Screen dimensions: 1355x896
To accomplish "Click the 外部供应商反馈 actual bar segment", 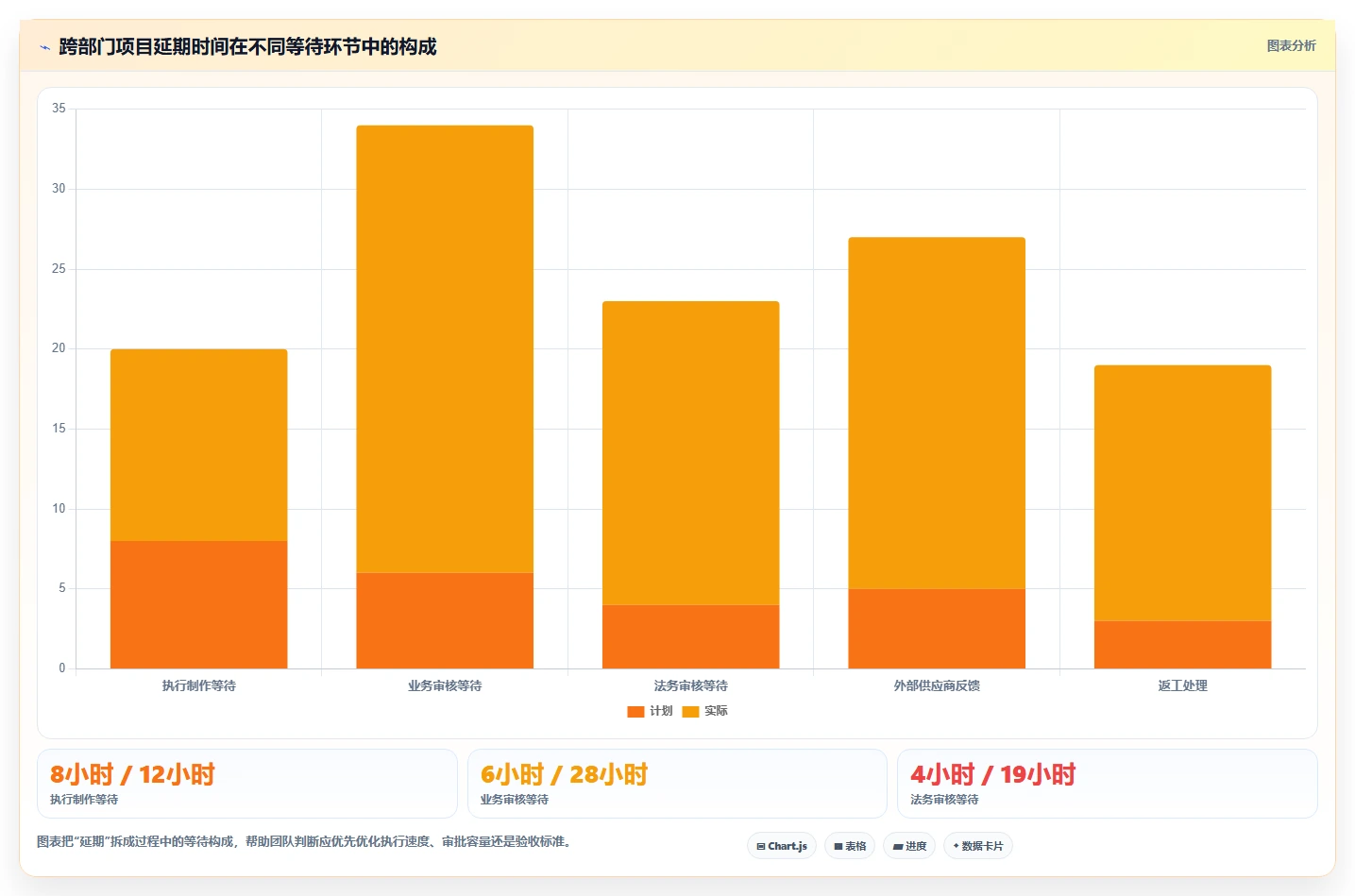I will coord(937,413).
